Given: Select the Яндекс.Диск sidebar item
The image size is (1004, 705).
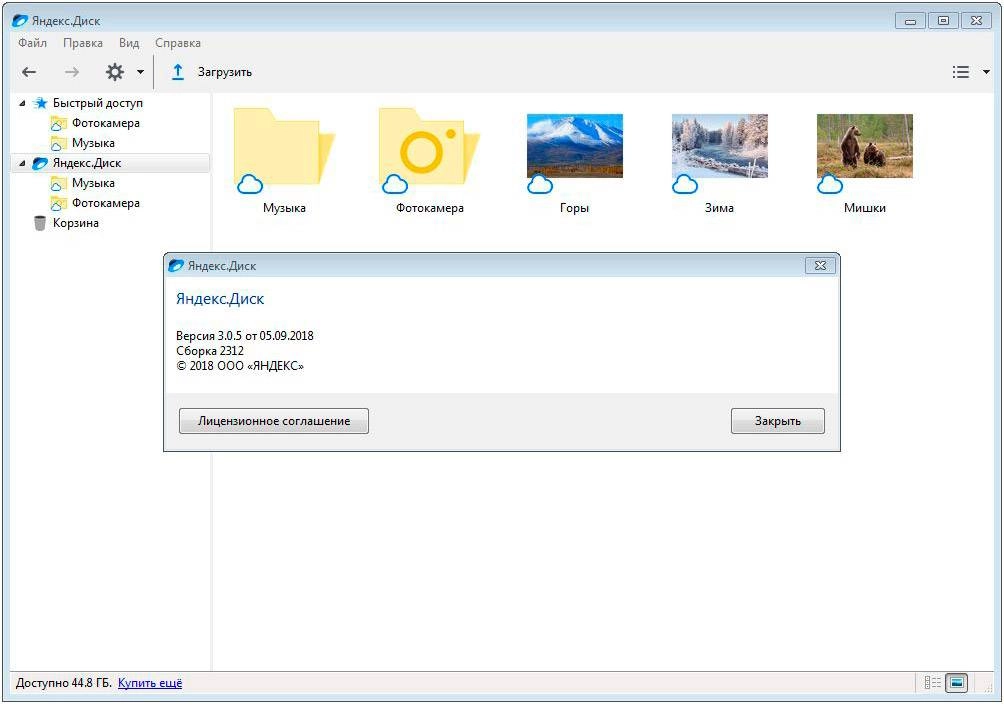Looking at the screenshot, I should click(x=111, y=163).
